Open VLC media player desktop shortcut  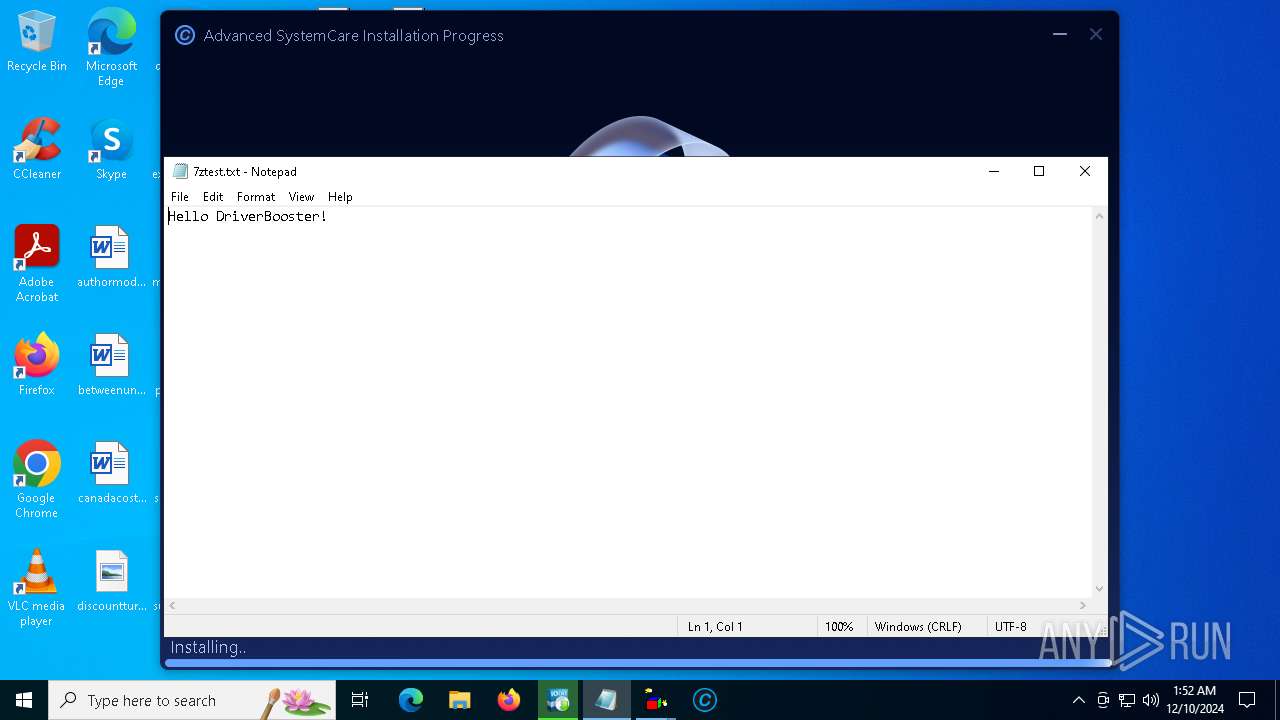tap(37, 588)
